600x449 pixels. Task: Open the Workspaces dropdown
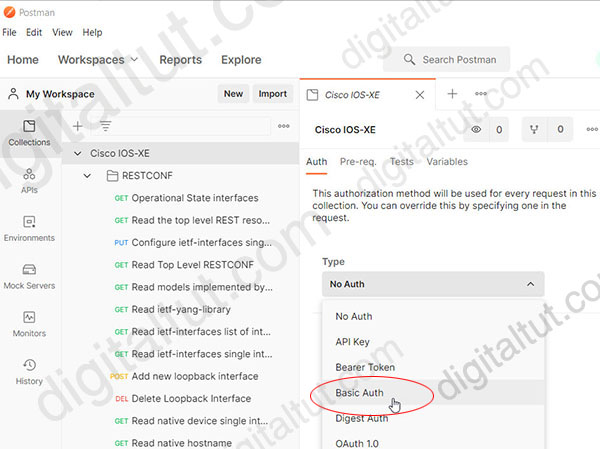pyautogui.click(x=98, y=60)
